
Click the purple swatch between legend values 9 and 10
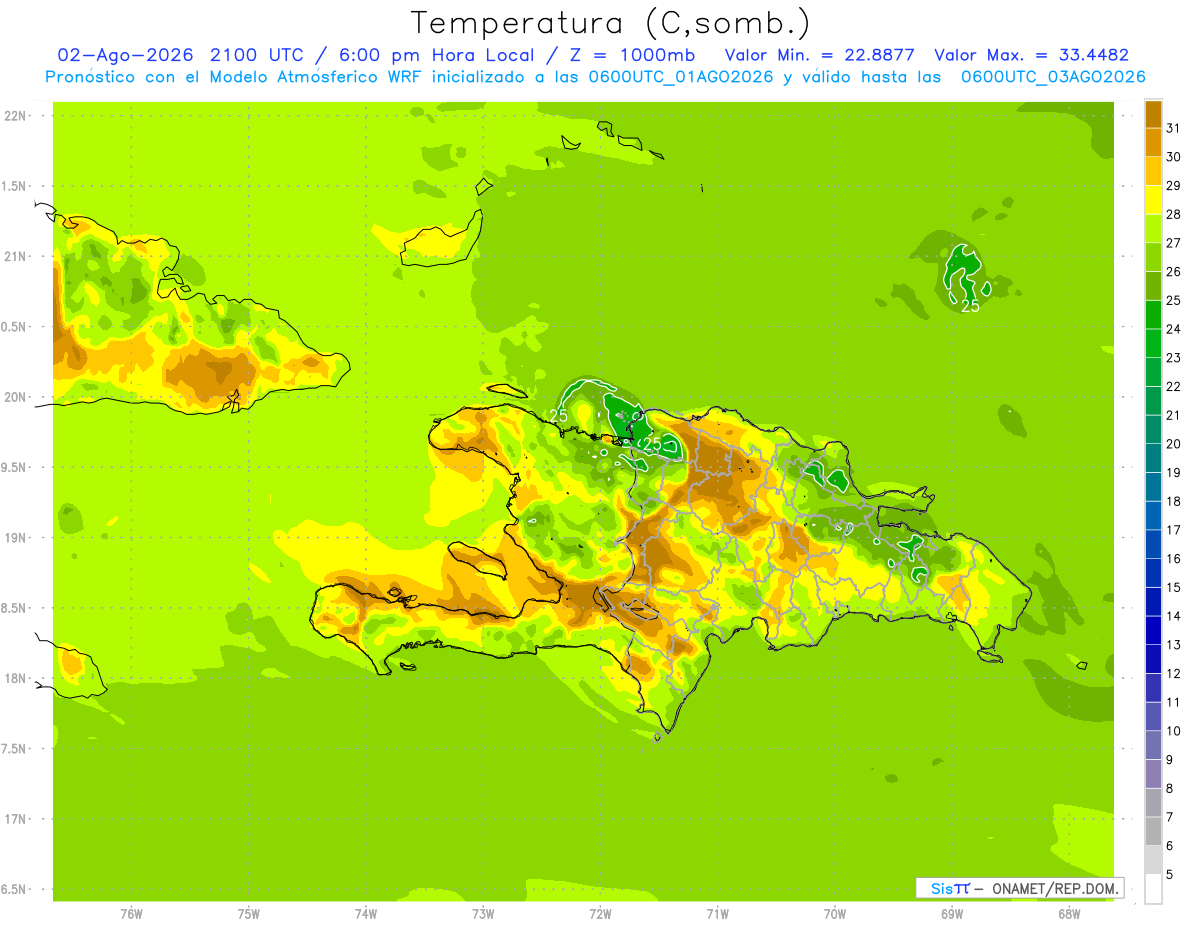click(1153, 745)
